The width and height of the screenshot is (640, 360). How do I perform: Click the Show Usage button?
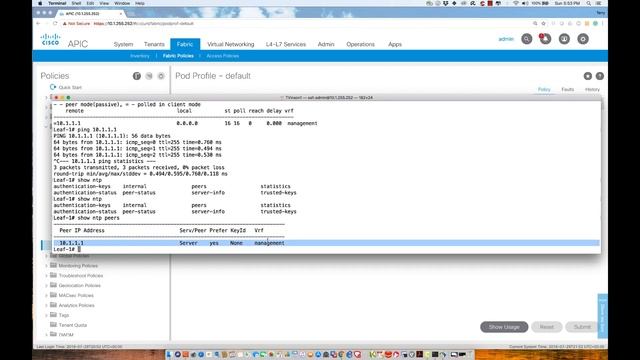tap(504, 327)
